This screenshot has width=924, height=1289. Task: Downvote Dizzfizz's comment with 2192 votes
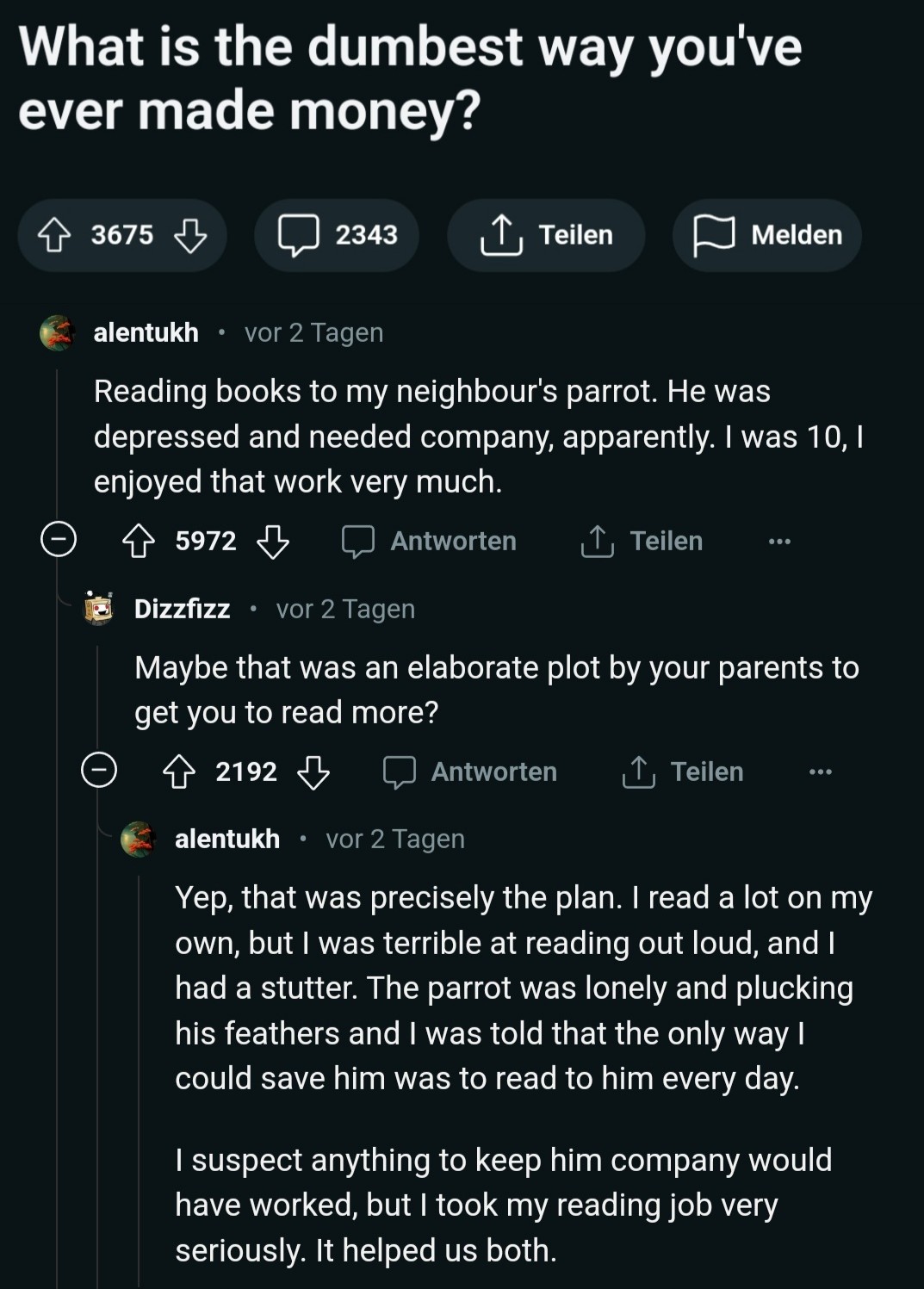point(313,772)
